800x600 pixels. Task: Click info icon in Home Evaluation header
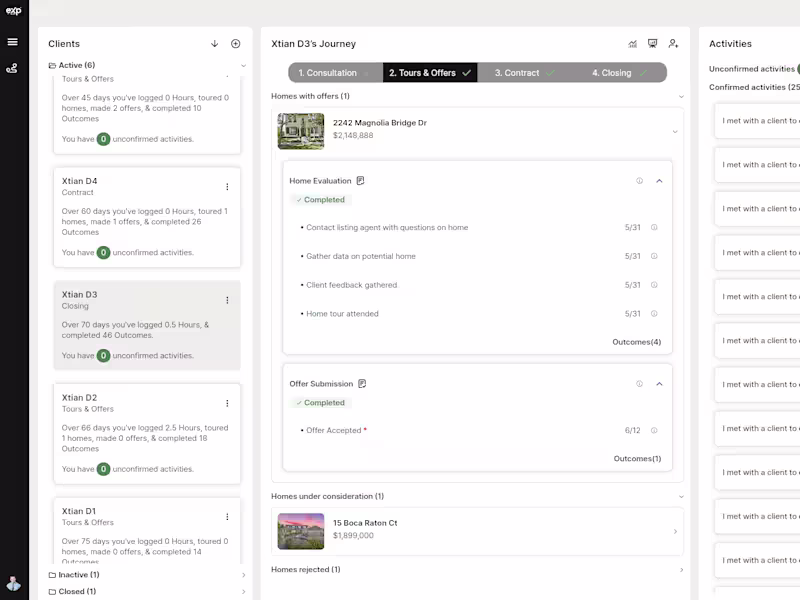pos(639,181)
